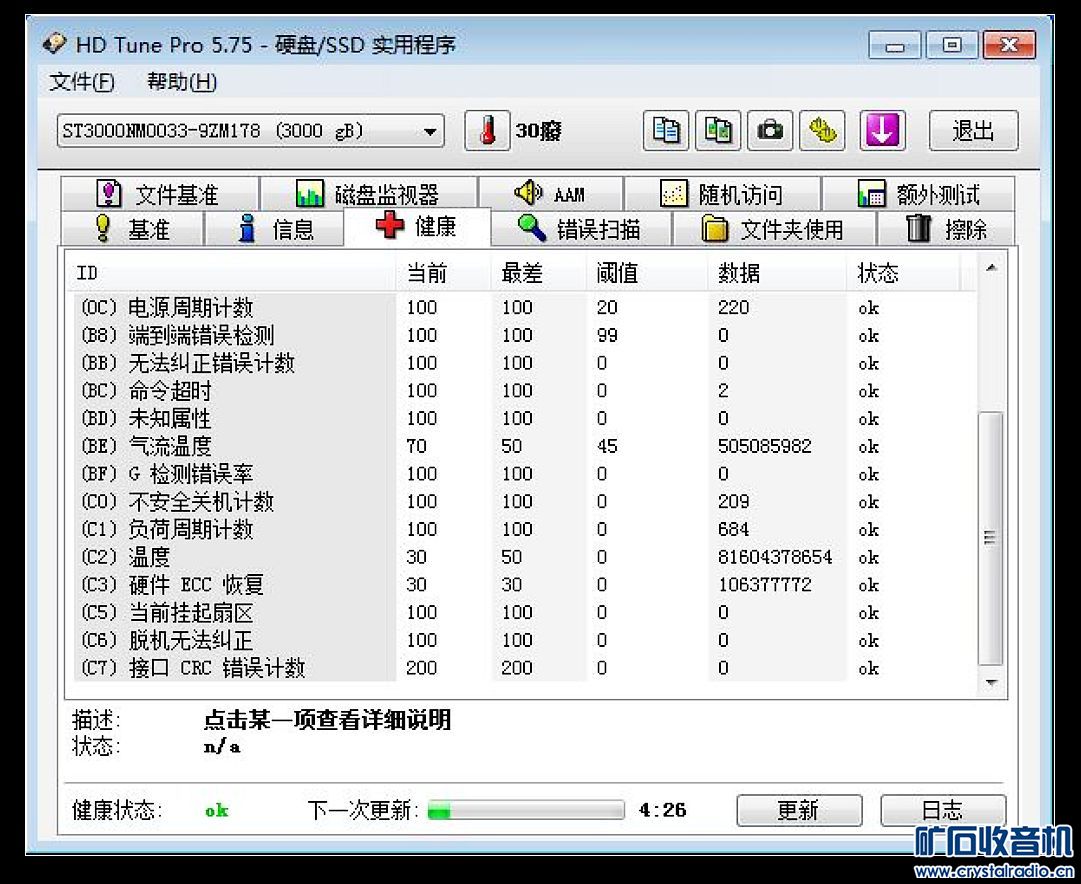Click the 点击某一项查看详细说明 description text
The image size is (1081, 884).
pos(327,720)
